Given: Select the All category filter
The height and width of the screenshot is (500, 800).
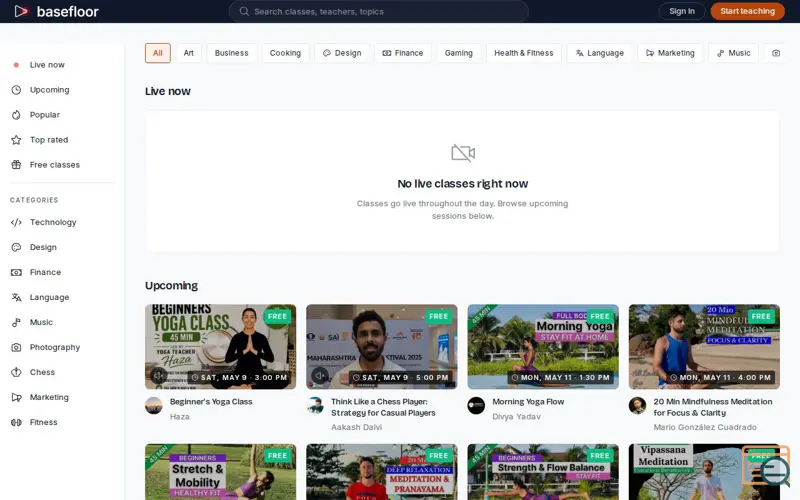Looking at the screenshot, I should [158, 53].
